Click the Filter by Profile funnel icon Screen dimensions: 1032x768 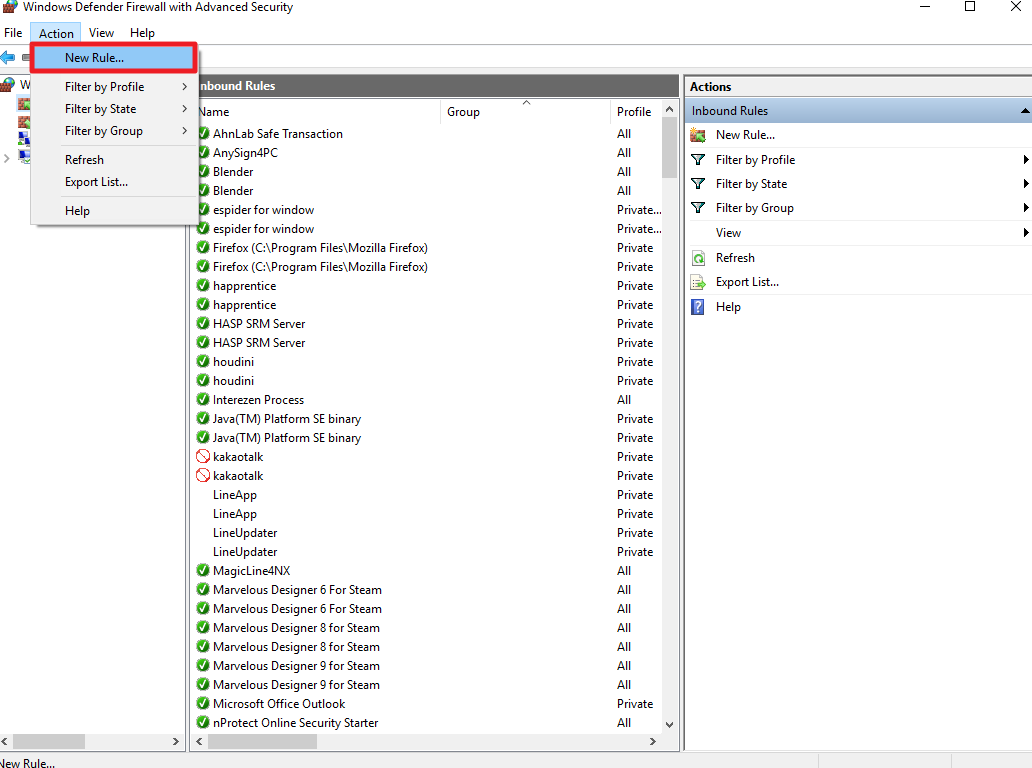(x=698, y=160)
